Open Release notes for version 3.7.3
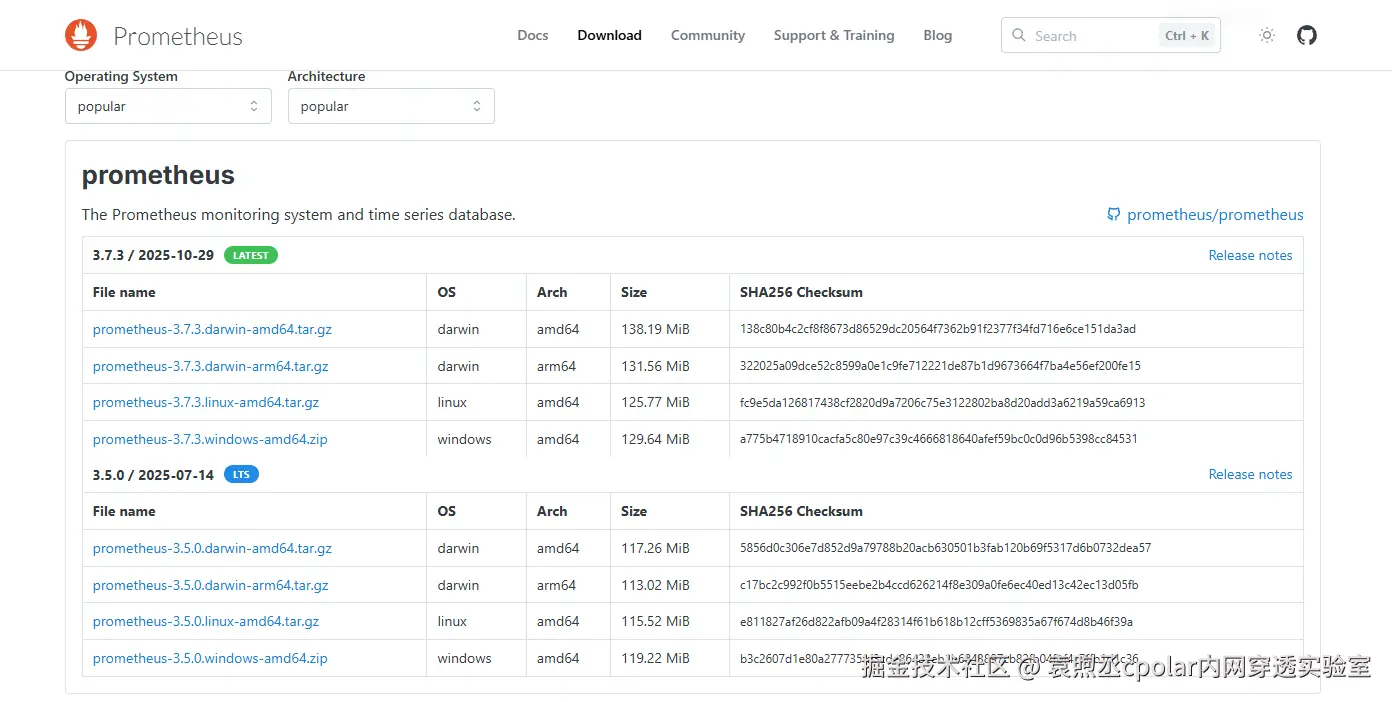The height and width of the screenshot is (702, 1392). (1250, 255)
